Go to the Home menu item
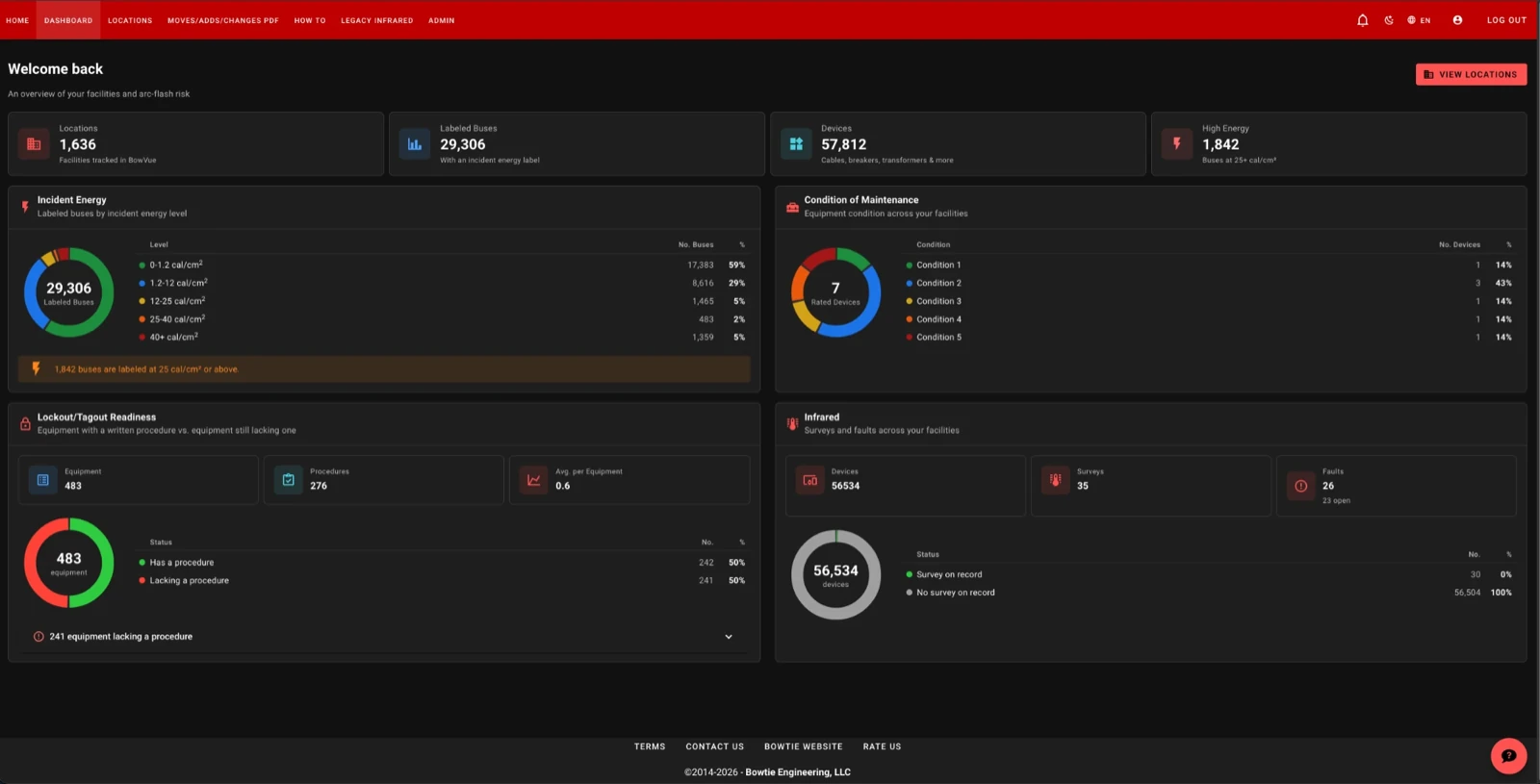The width and height of the screenshot is (1540, 784). (17, 20)
